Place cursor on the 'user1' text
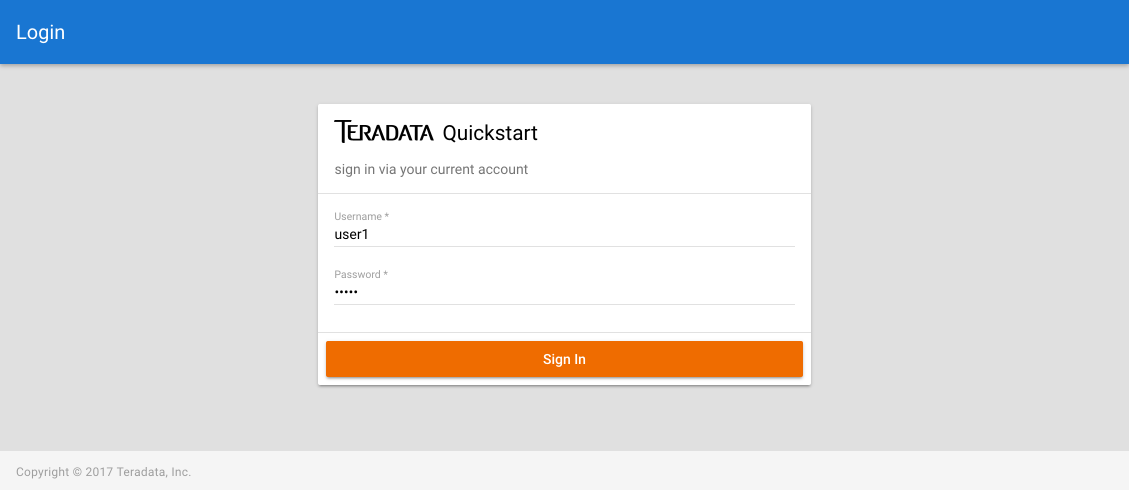Screen dimensions: 1129x490 pyautogui.click(x=352, y=235)
